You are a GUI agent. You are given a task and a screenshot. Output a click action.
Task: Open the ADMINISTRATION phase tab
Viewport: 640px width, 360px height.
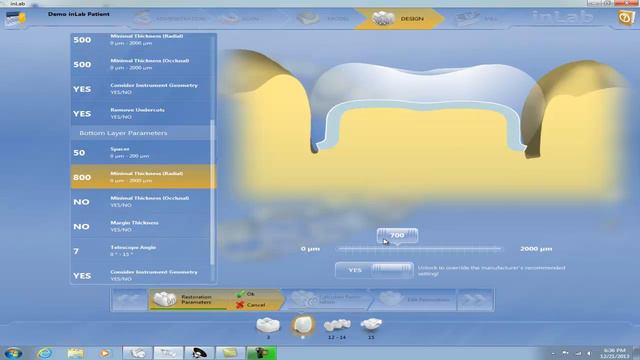[x=171, y=19]
